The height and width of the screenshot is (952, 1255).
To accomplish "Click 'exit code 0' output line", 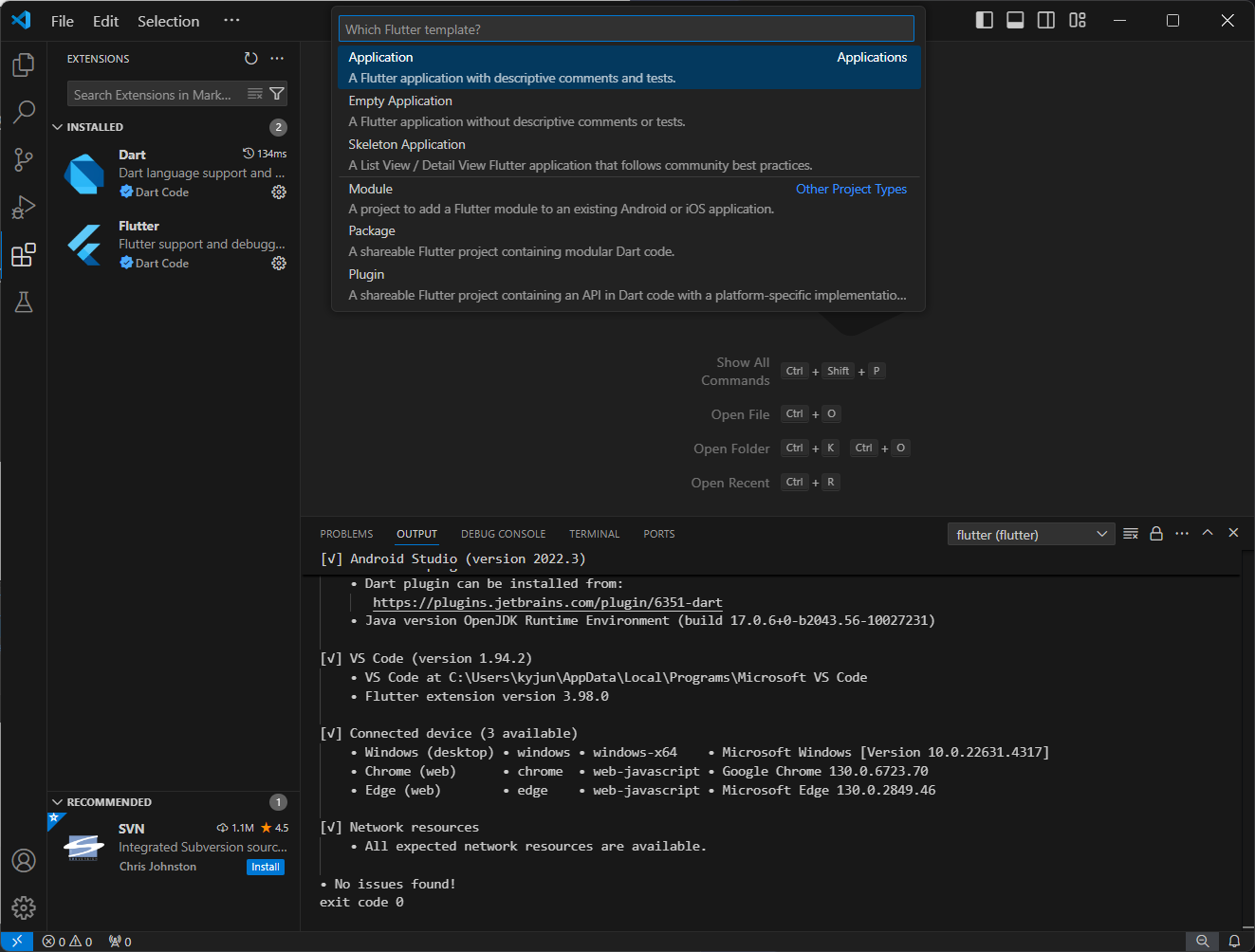I will [x=361, y=902].
